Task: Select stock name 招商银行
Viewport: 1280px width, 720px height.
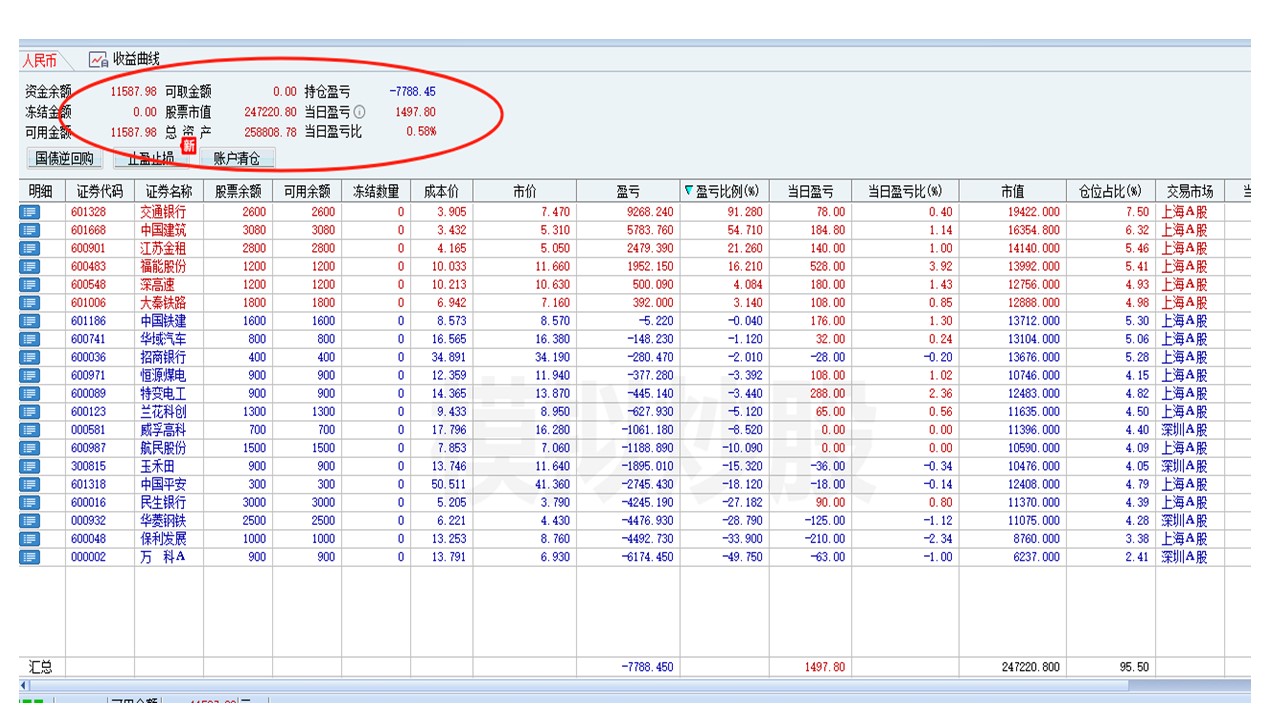Action: pyautogui.click(x=163, y=357)
